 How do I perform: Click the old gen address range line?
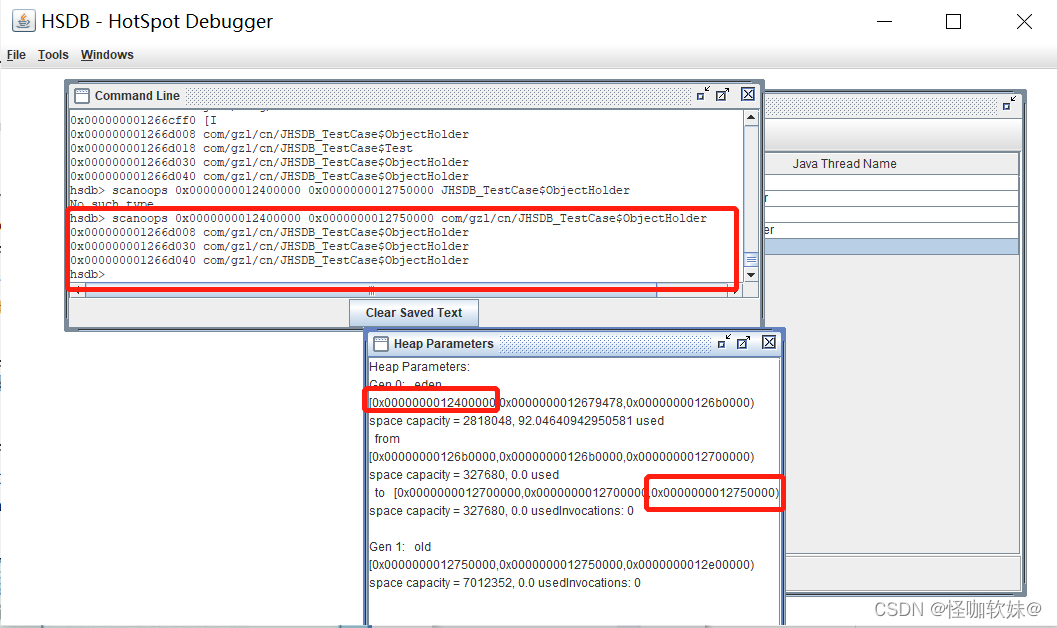(562, 565)
